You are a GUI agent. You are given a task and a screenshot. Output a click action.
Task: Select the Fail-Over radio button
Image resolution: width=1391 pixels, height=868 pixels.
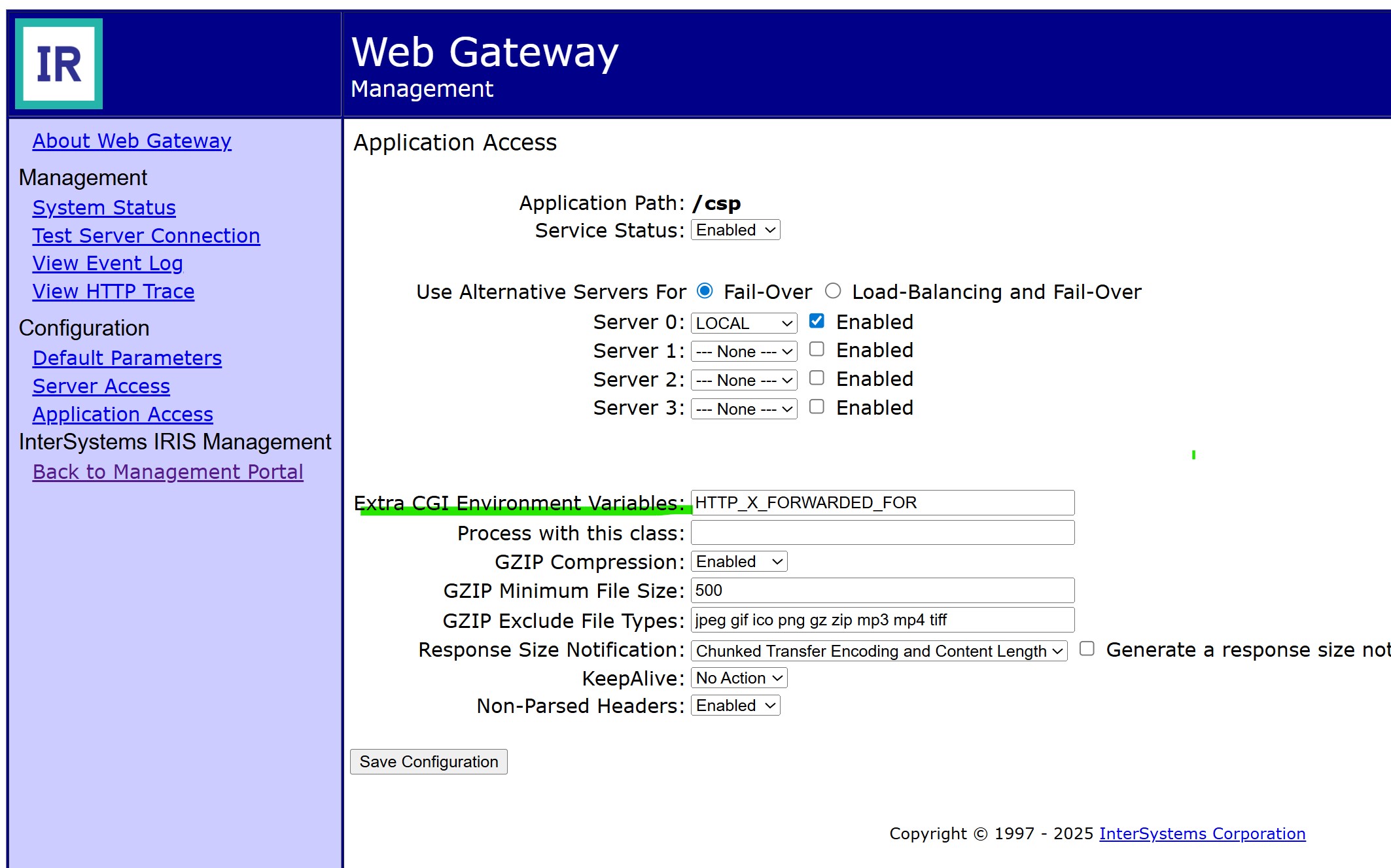[705, 290]
